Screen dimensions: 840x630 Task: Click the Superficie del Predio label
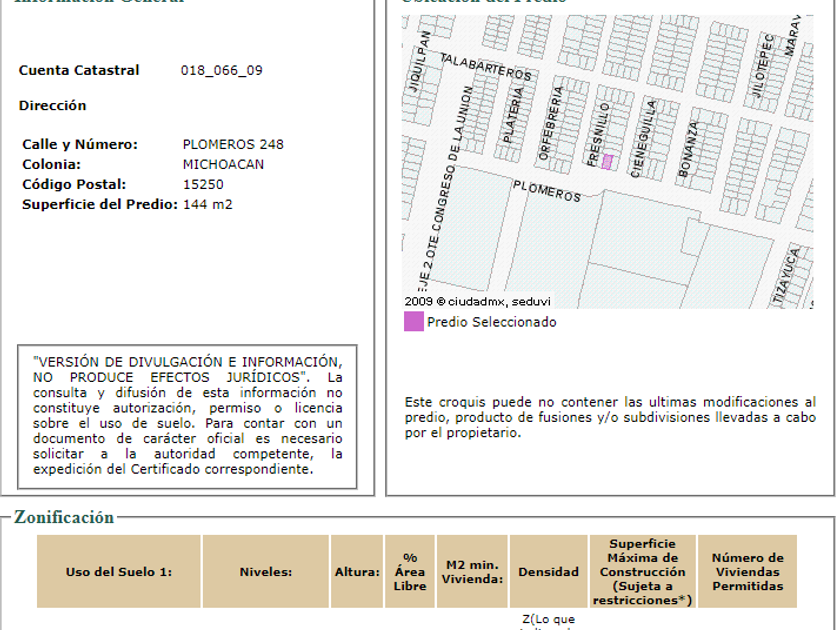(100, 205)
